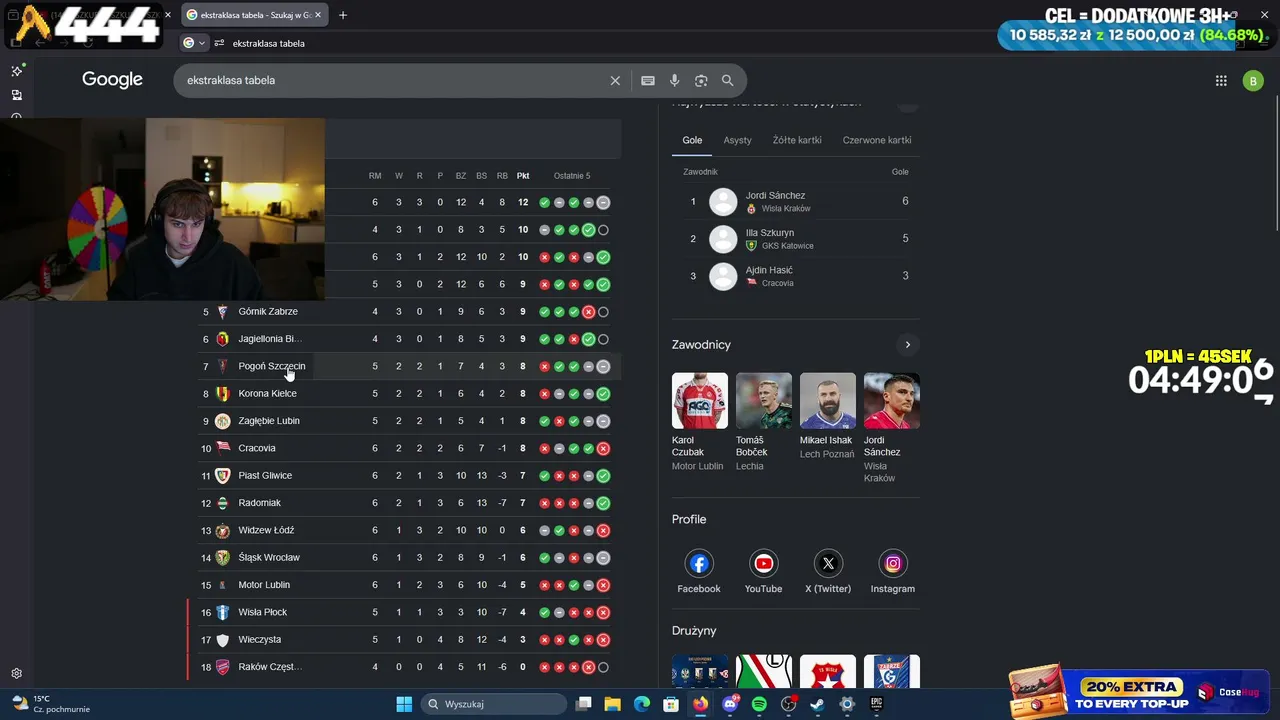Open the AI sparkle sidebar icon
This screenshot has width=1280, height=720.
[16, 71]
